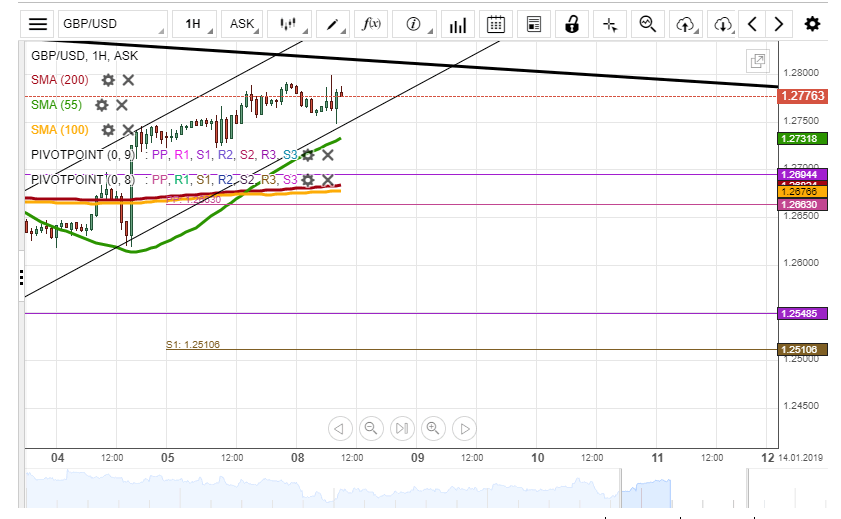Shift chart left with round arrow button
This screenshot has height=519, width=841.
340,429
